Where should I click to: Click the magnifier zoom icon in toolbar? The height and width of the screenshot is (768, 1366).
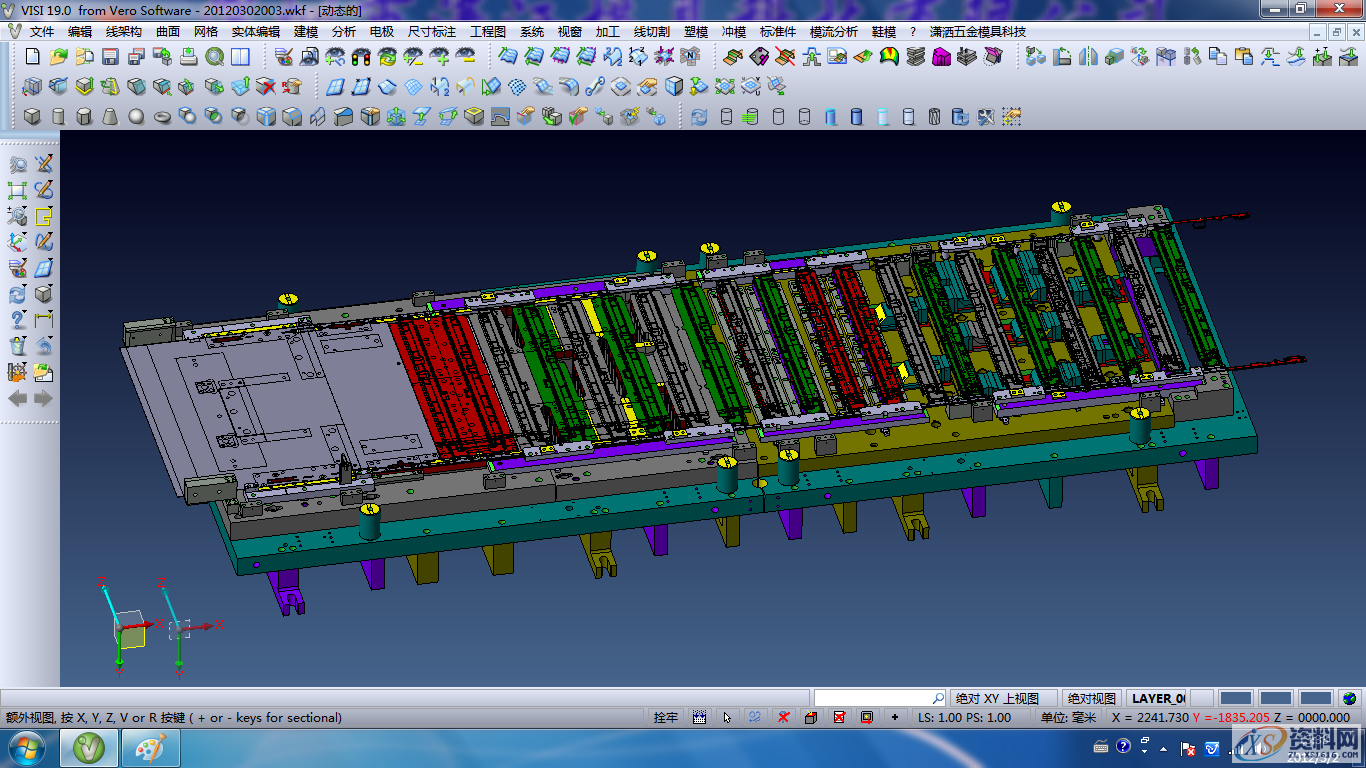(214, 56)
